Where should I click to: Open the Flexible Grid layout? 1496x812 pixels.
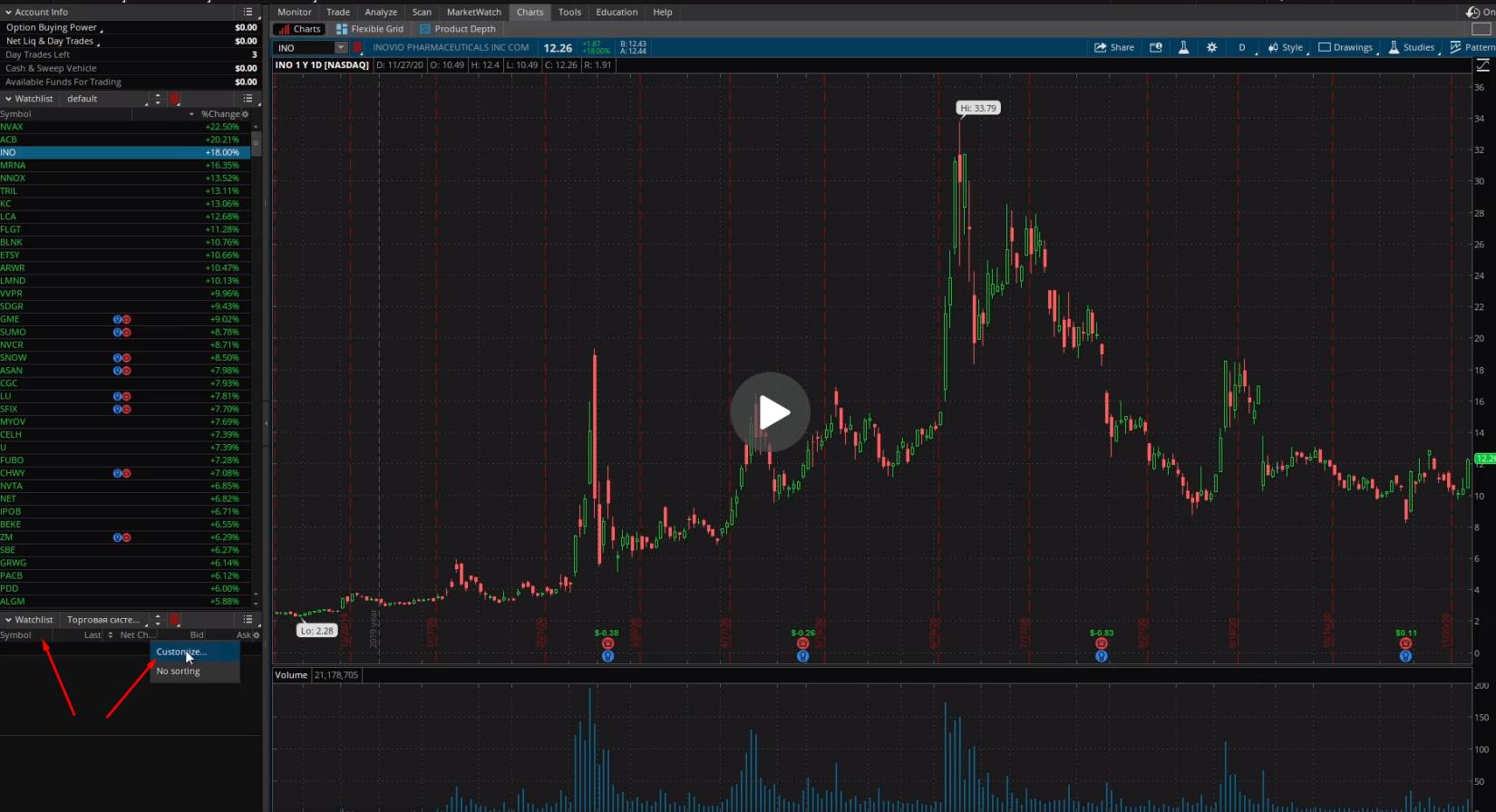click(369, 29)
